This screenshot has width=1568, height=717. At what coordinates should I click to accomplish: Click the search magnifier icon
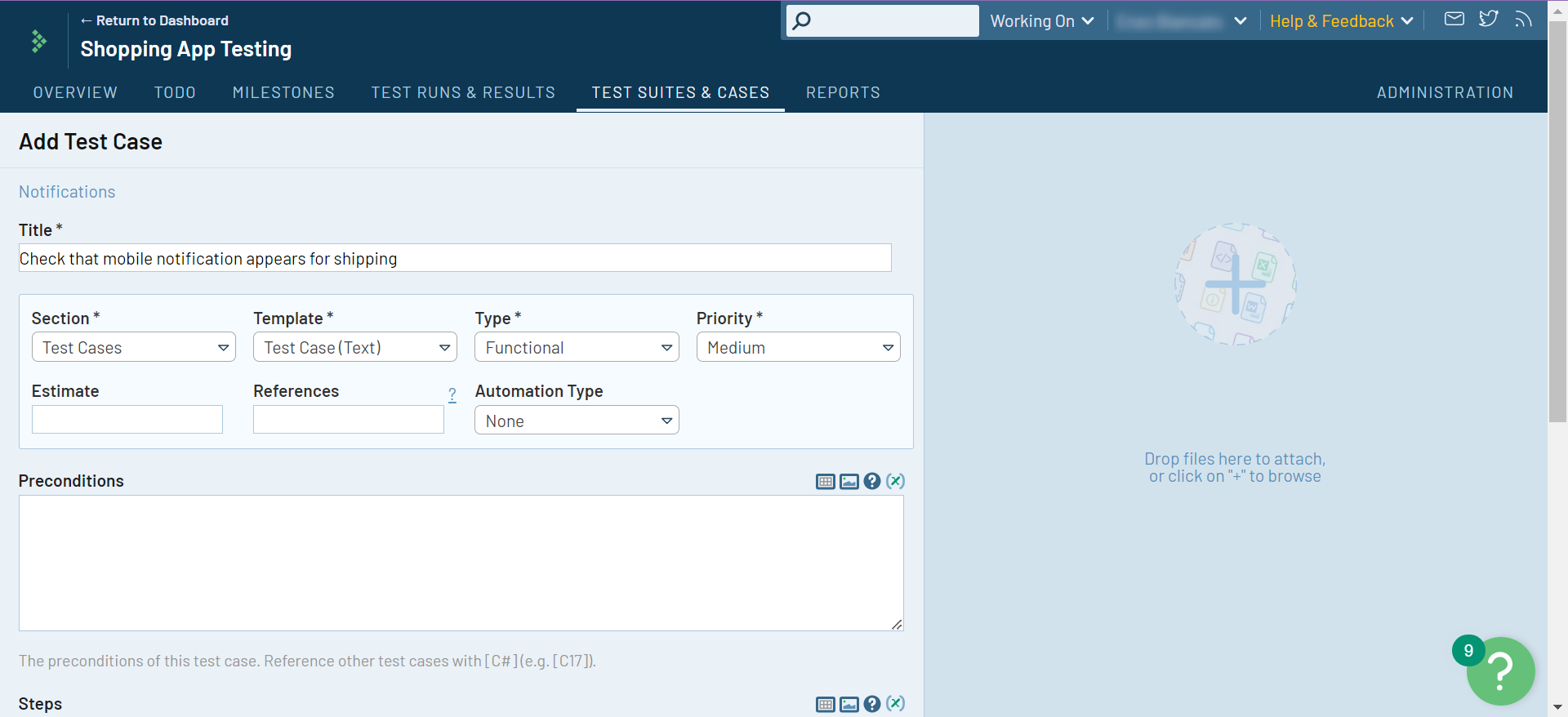802,20
